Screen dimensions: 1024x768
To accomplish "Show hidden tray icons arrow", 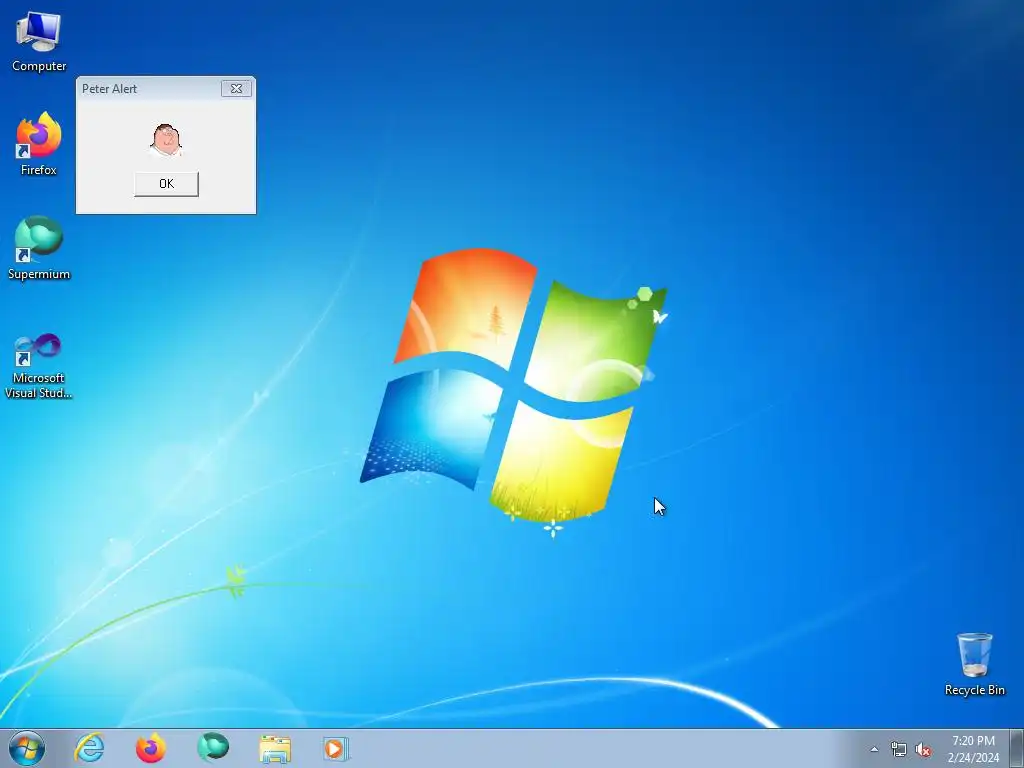I will pyautogui.click(x=874, y=749).
